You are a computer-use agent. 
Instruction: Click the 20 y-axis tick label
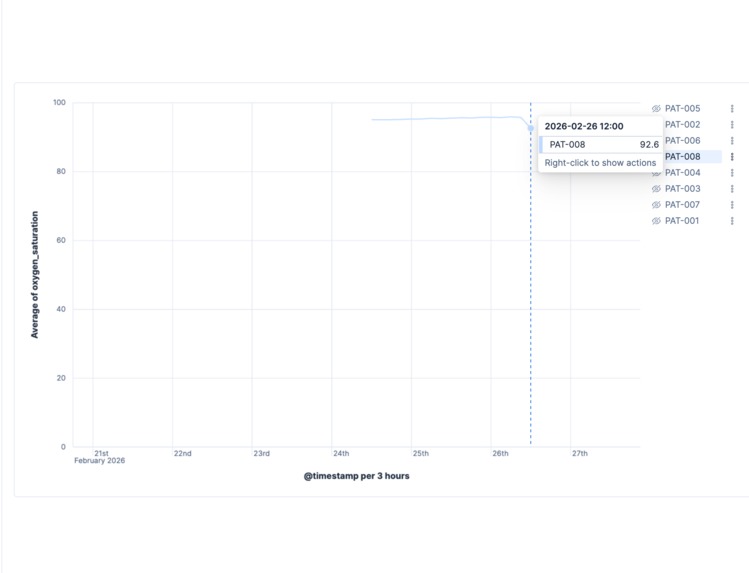click(x=61, y=378)
